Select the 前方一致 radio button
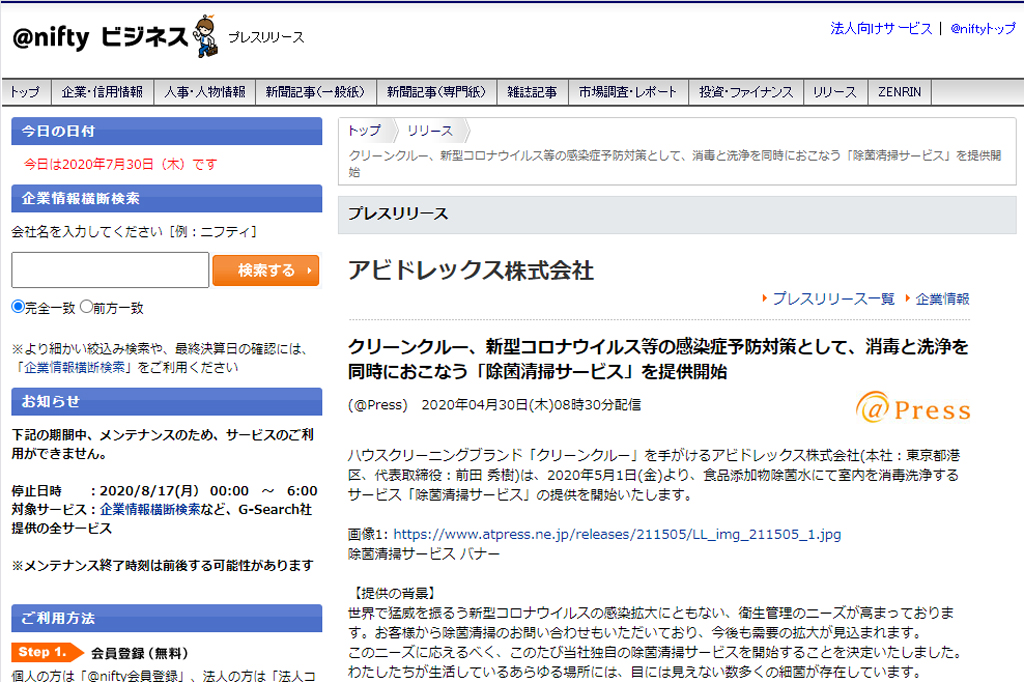This screenshot has height=682, width=1024. 86,306
